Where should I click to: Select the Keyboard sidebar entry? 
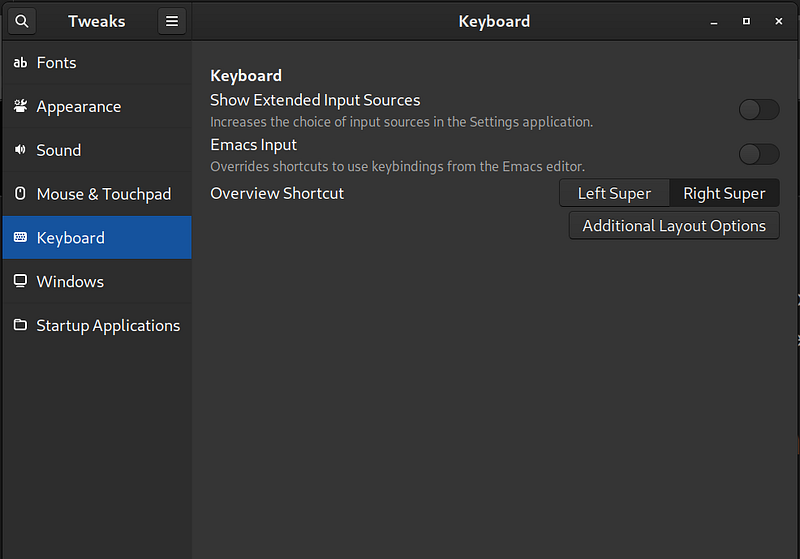97,238
